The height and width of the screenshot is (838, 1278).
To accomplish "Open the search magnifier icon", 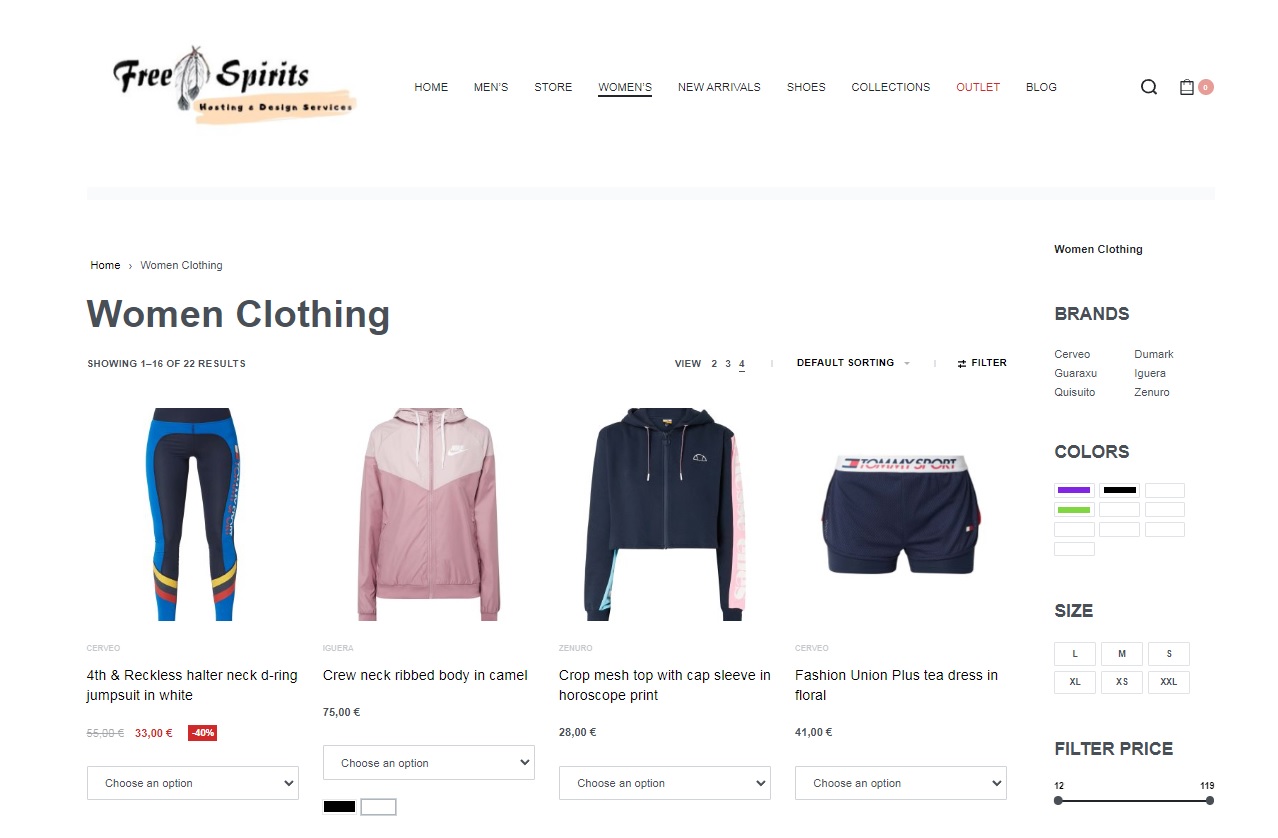I will click(x=1149, y=87).
